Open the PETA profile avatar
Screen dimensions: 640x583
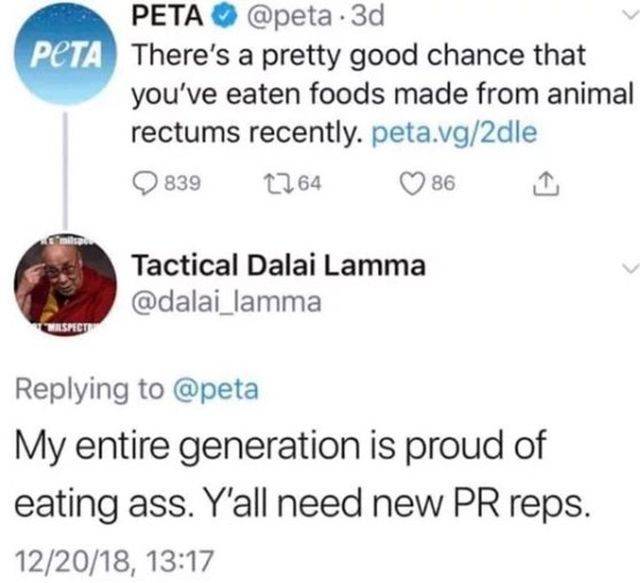(x=63, y=55)
